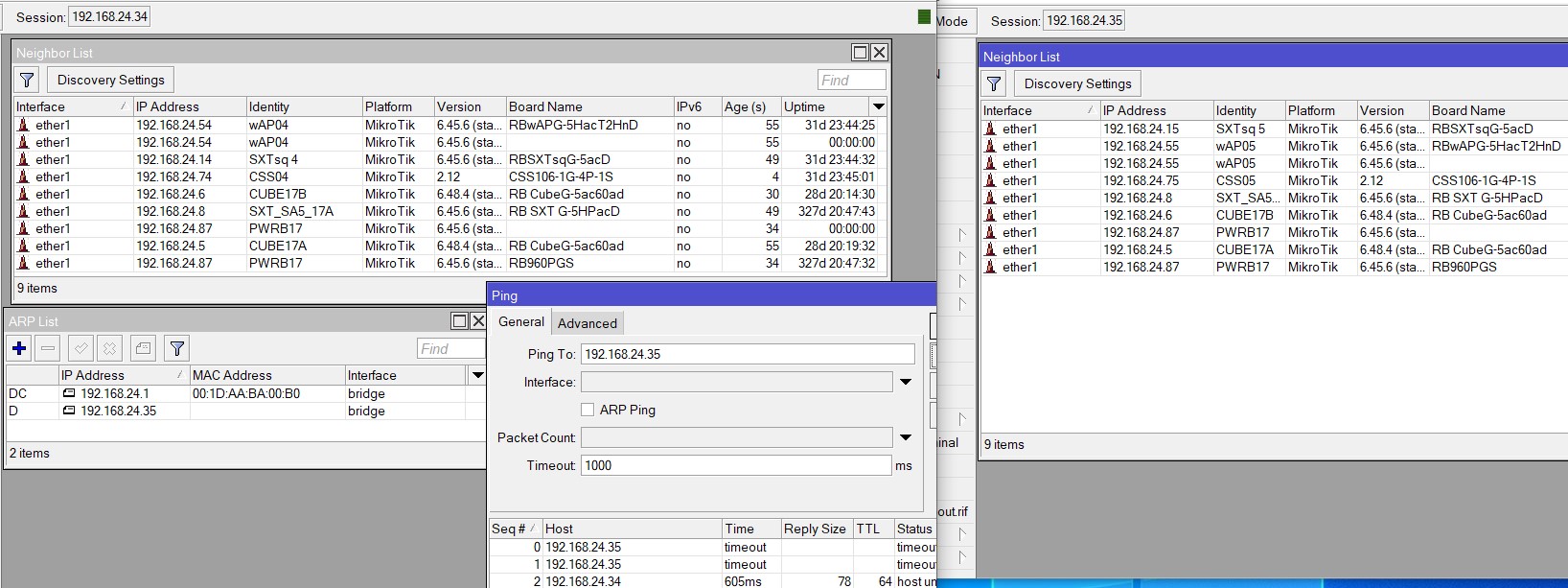Maximize the left Neighbor List window
Viewport: 1568px width, 588px height.
point(860,53)
